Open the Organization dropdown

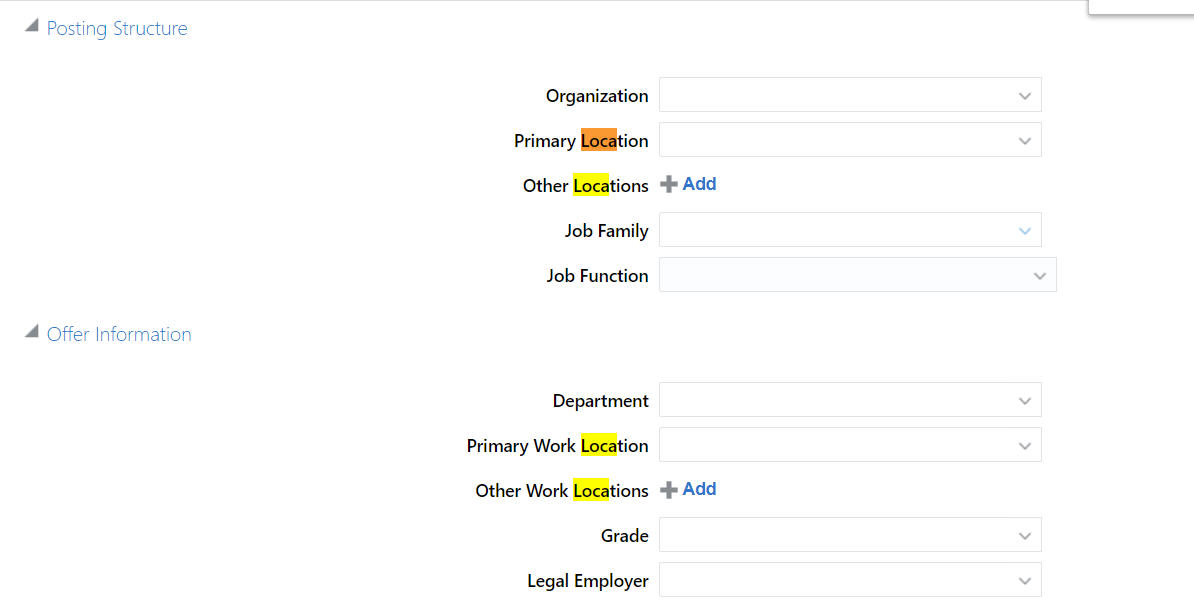pos(850,95)
